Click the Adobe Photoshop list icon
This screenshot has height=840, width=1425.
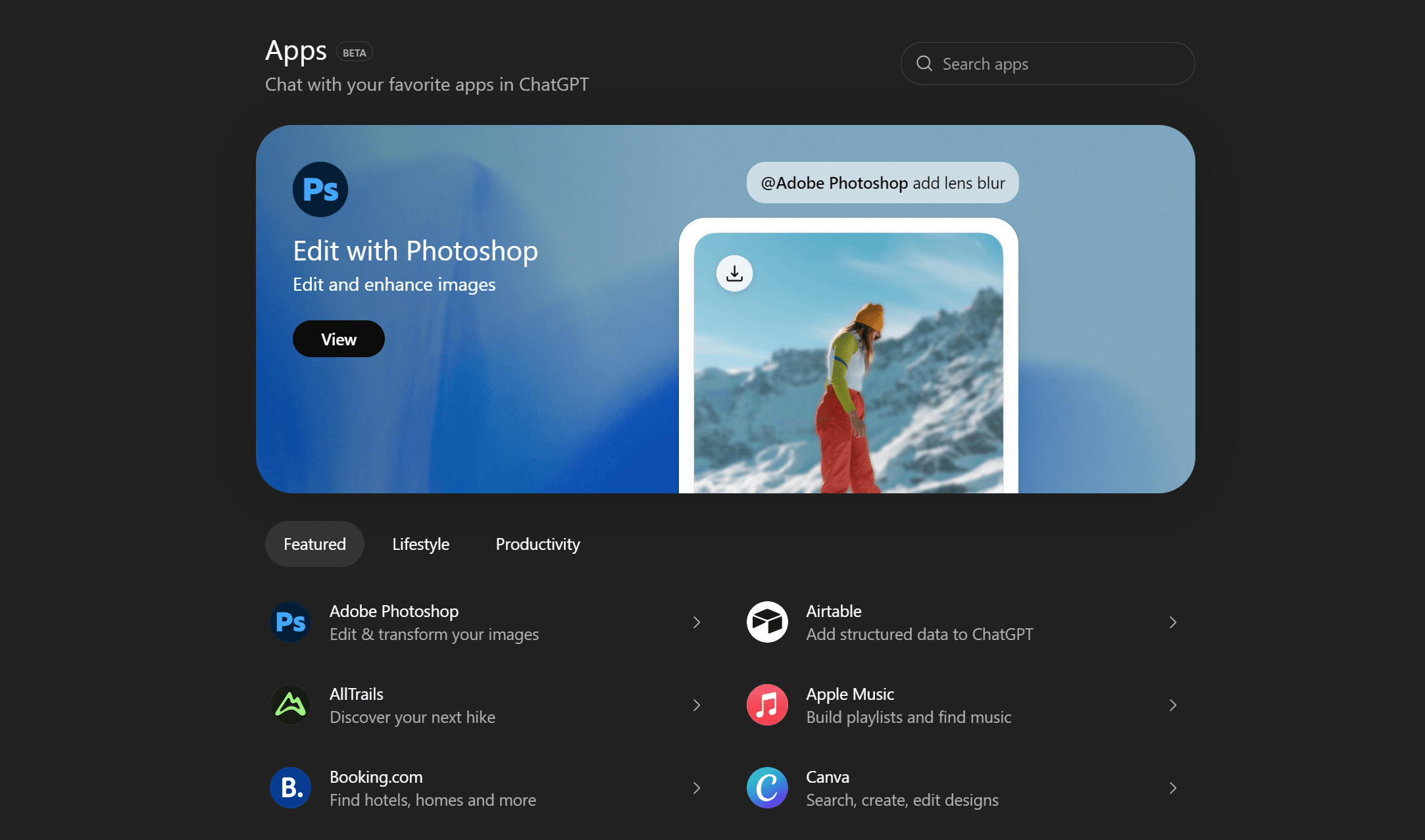[290, 622]
